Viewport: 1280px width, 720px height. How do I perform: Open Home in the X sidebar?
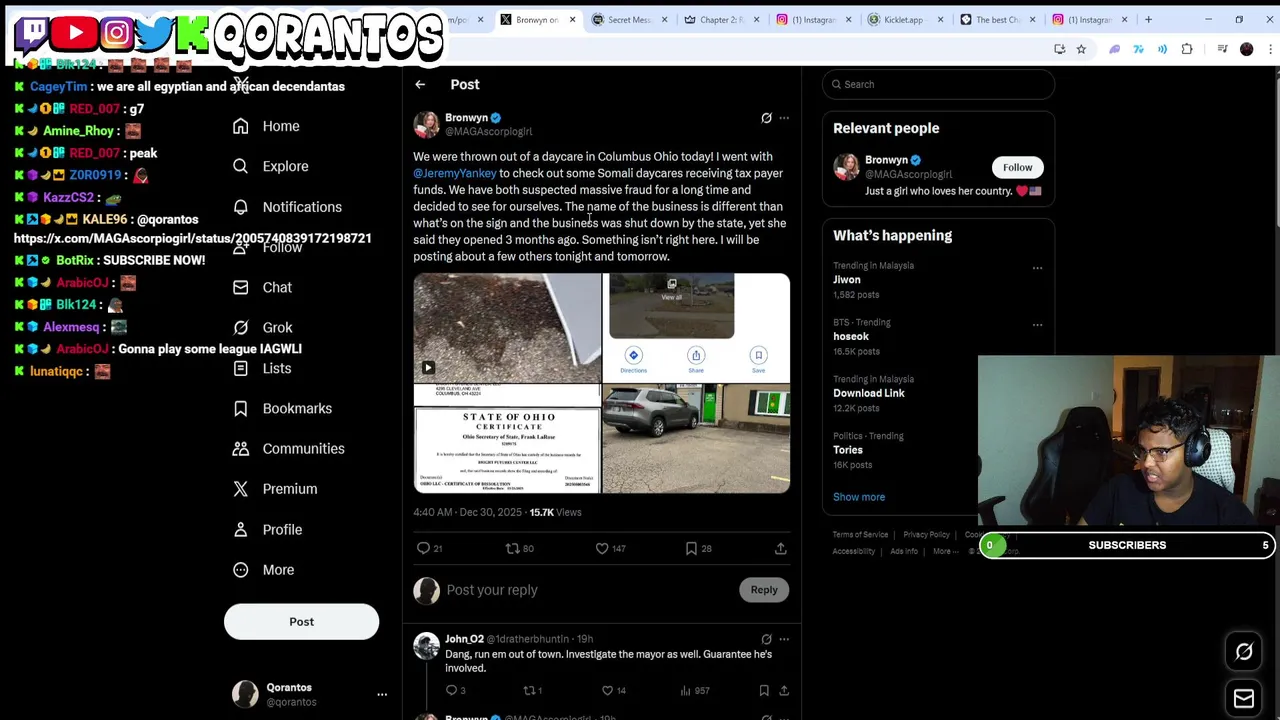[x=267, y=126]
